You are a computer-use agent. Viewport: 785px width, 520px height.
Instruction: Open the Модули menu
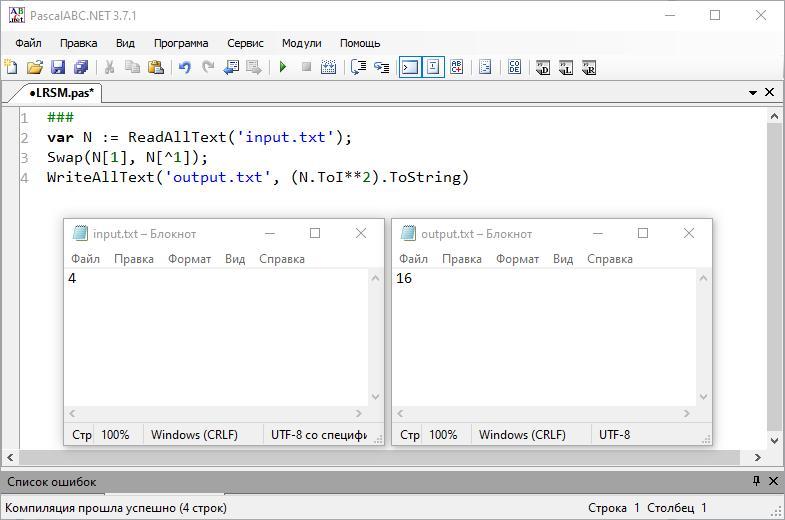(x=301, y=43)
